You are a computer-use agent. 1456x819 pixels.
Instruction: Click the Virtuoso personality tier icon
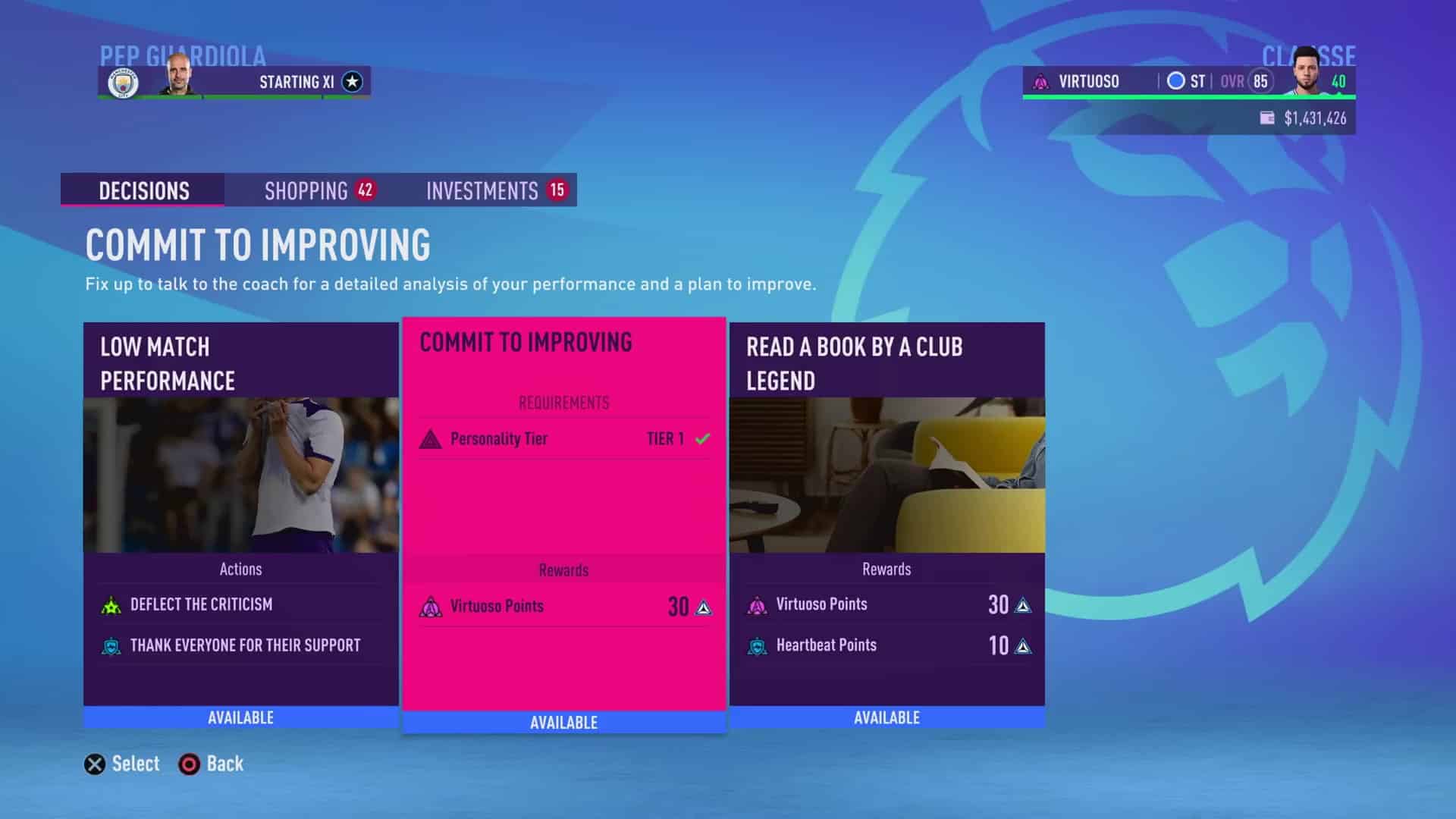click(431, 439)
